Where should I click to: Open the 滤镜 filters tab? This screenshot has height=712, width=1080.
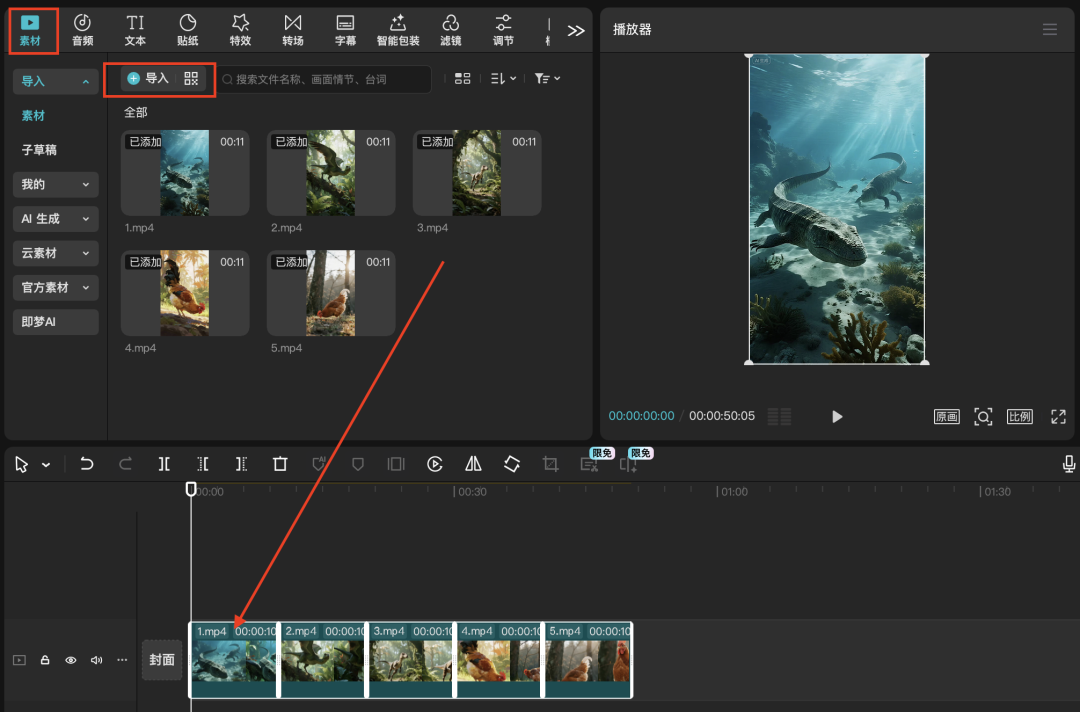tap(450, 30)
